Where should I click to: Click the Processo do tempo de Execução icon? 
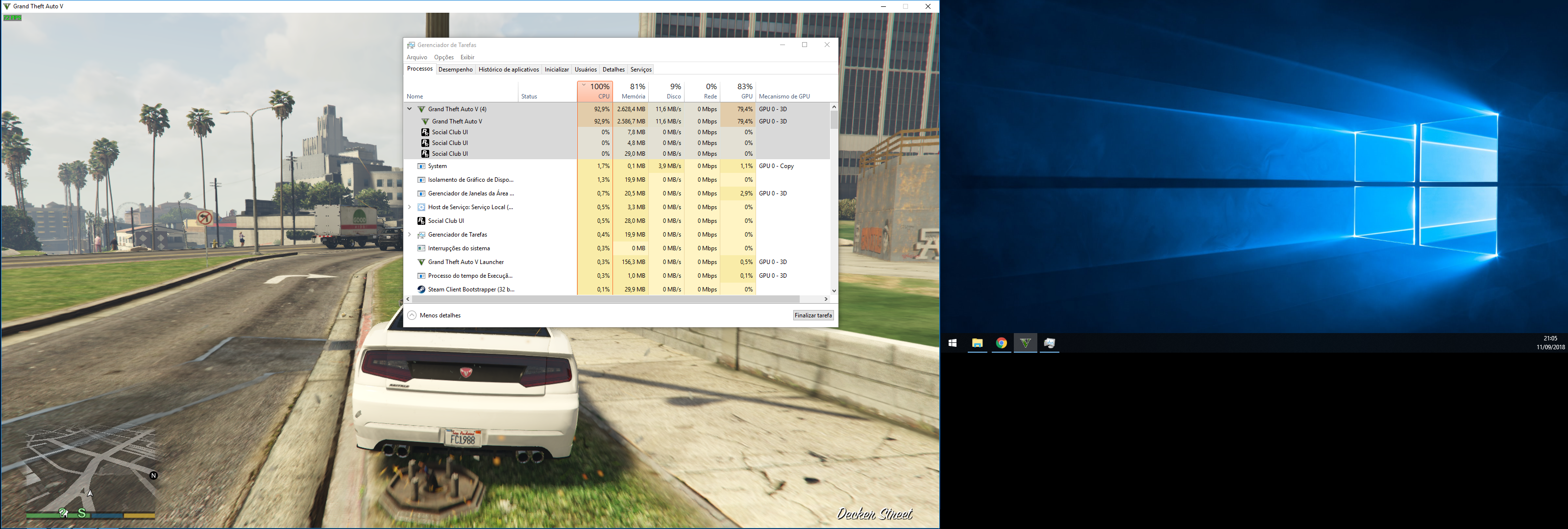point(421,276)
